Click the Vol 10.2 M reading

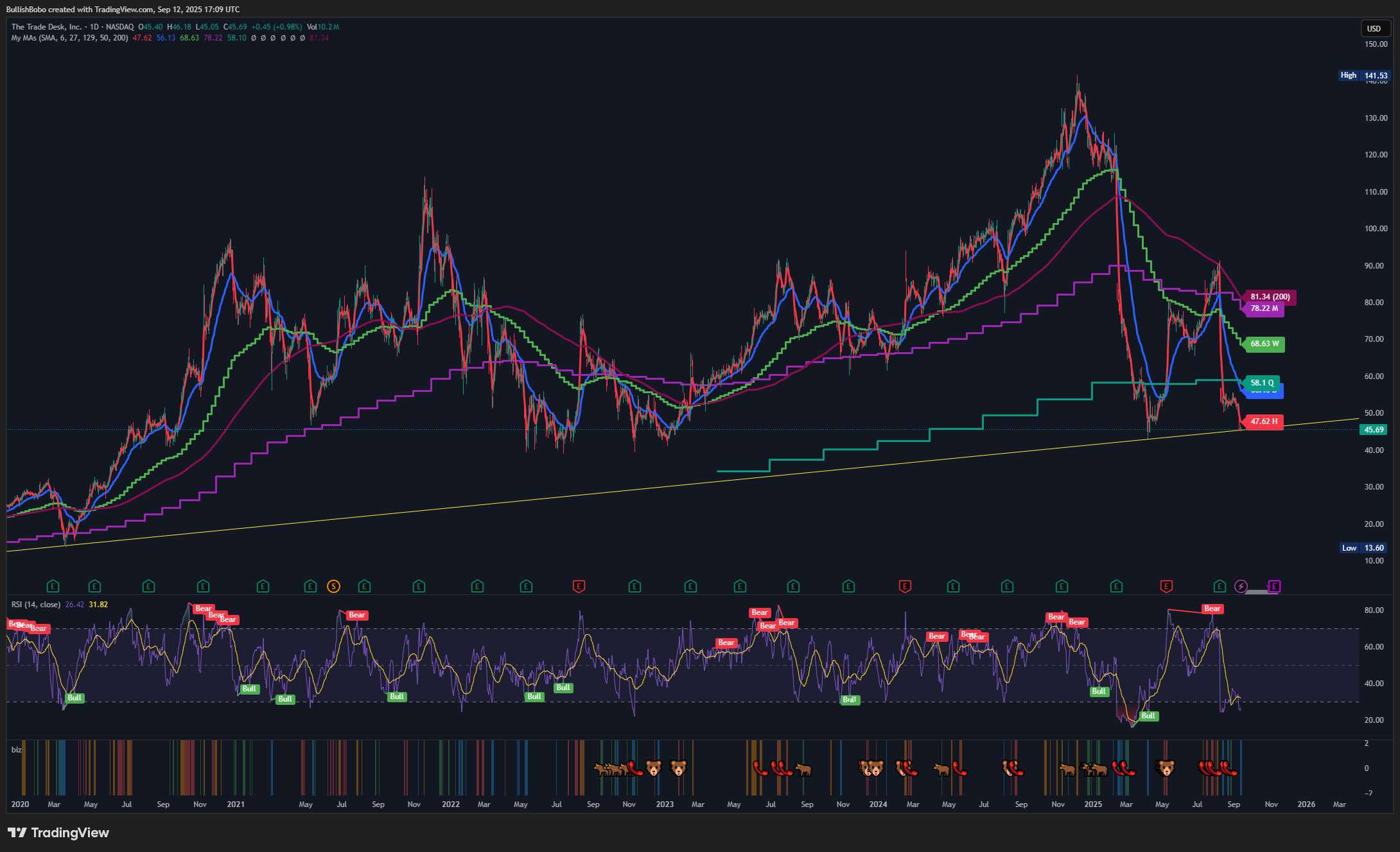[x=323, y=27]
